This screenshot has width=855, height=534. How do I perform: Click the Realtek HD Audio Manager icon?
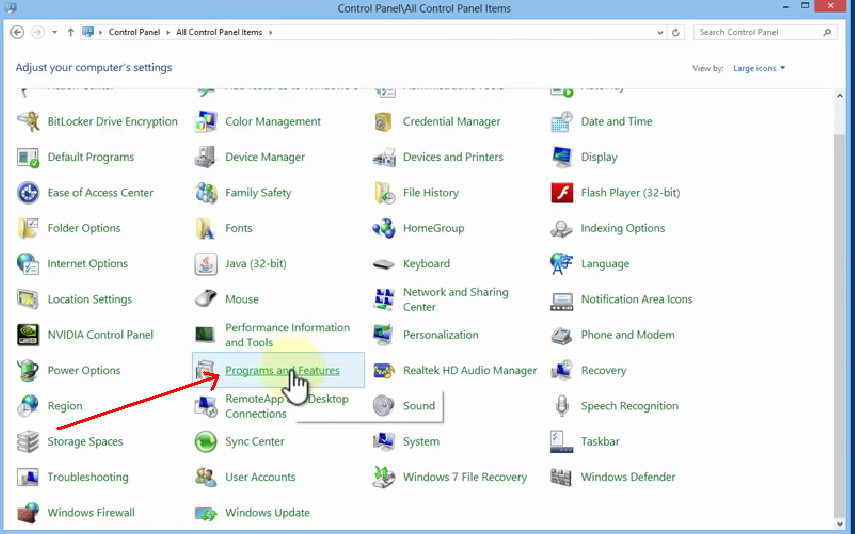pos(383,370)
